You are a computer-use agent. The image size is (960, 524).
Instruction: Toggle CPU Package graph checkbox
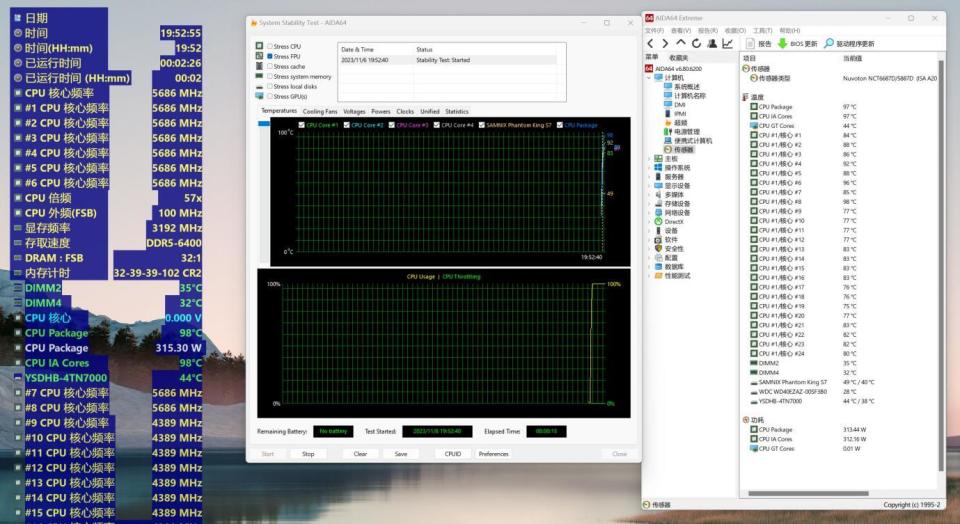point(560,125)
